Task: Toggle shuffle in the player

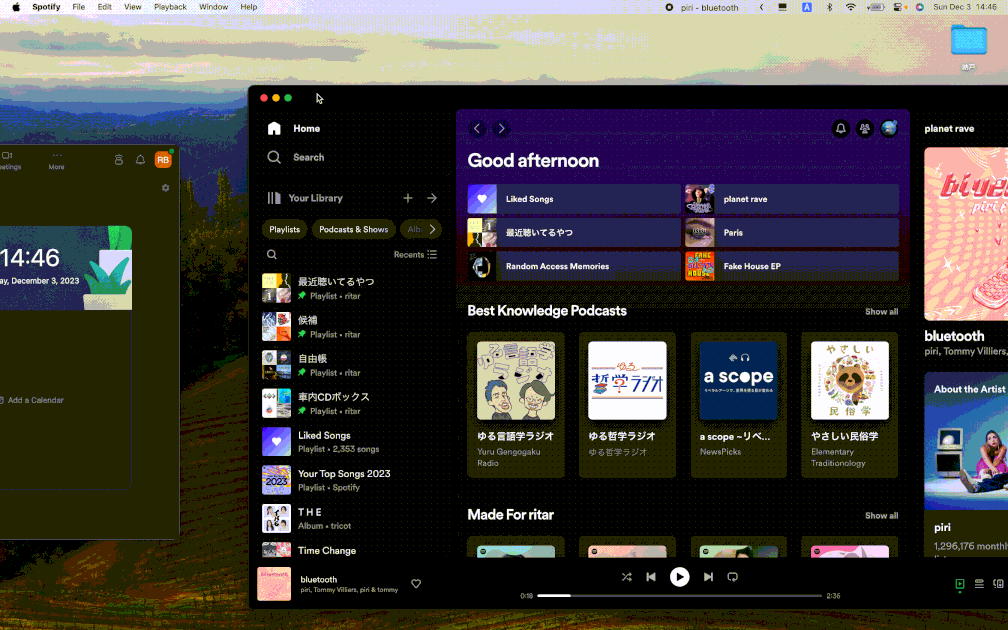Action: (x=626, y=577)
